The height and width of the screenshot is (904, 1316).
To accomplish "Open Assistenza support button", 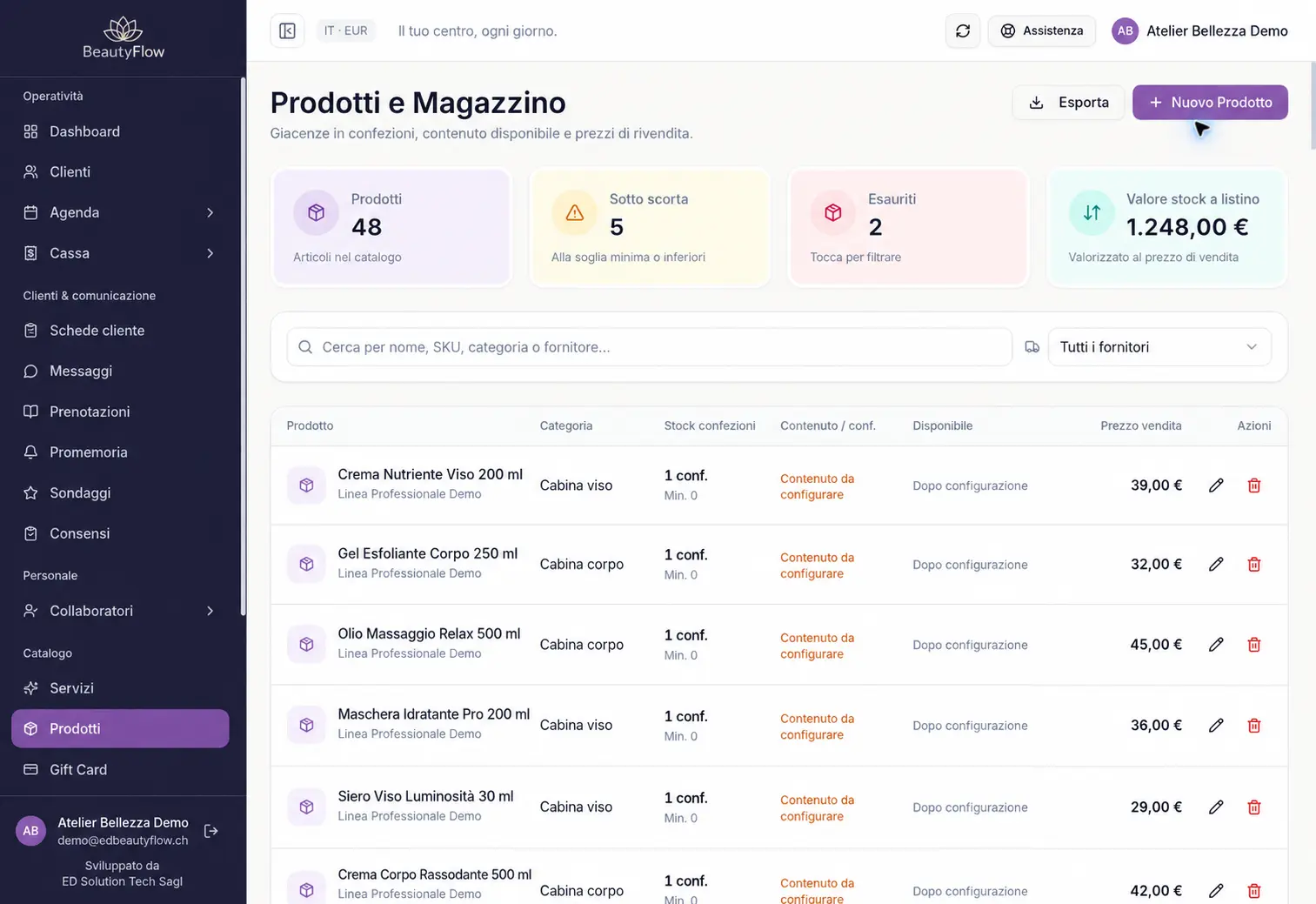I will click(1042, 31).
